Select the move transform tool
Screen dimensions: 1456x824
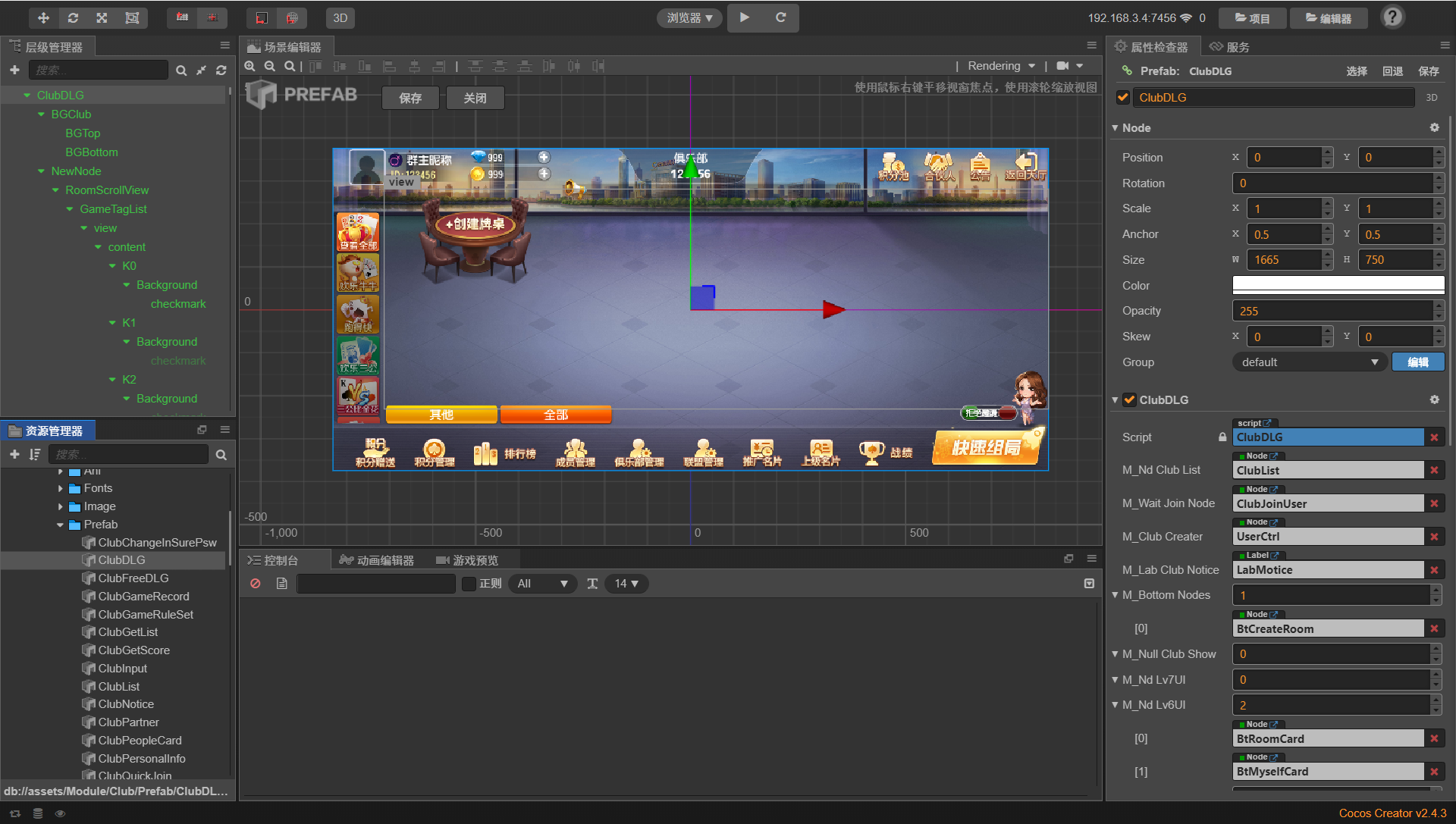pos(43,17)
